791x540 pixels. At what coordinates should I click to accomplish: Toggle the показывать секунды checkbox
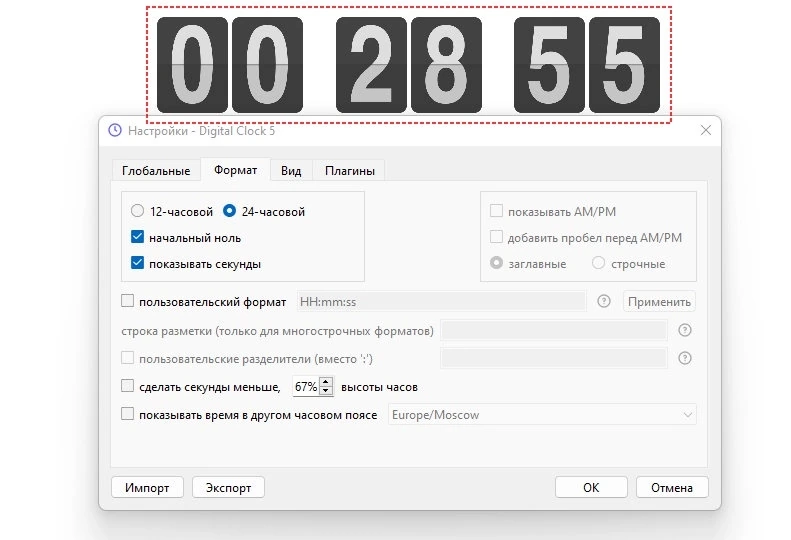(137, 263)
